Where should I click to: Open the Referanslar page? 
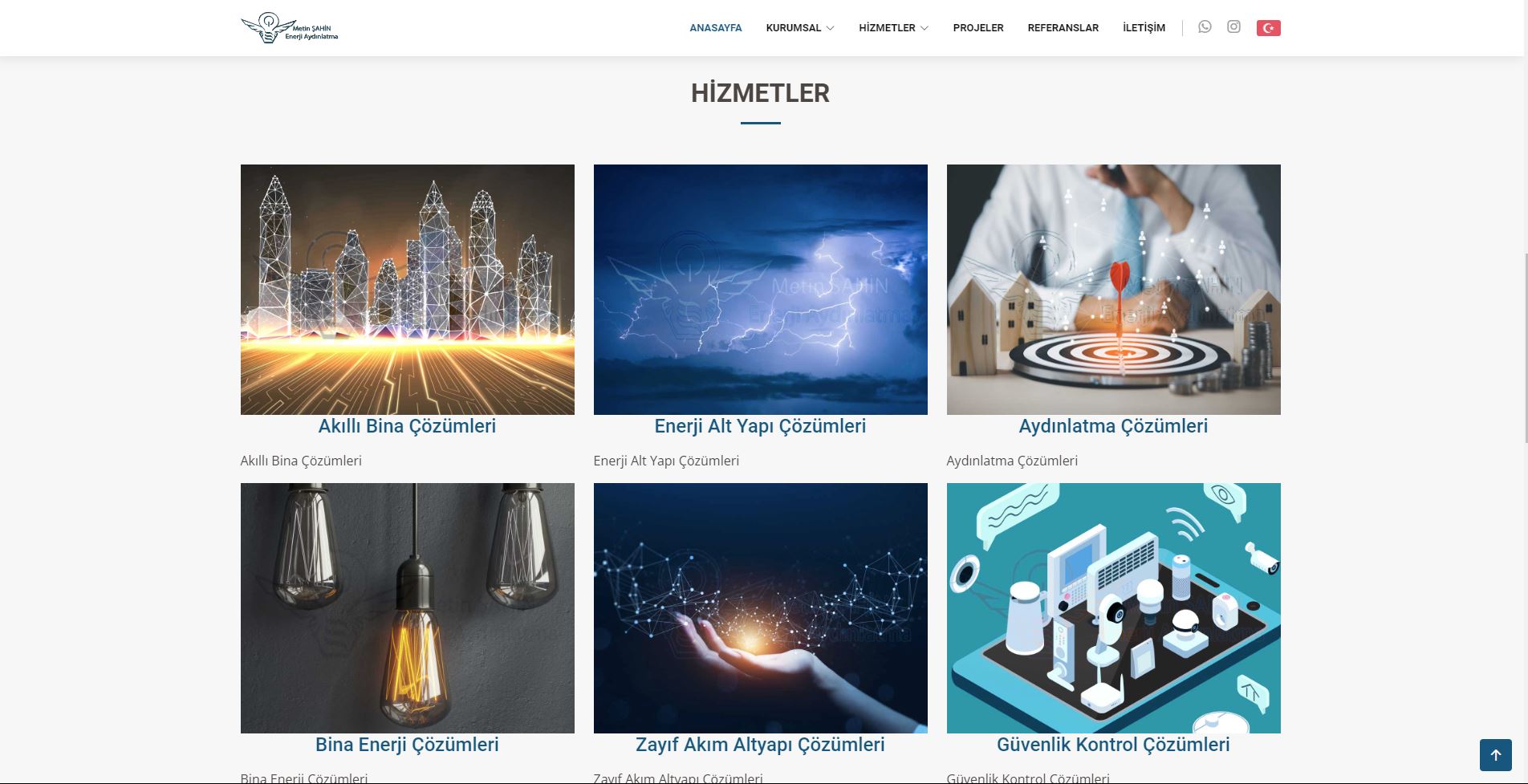click(x=1063, y=28)
